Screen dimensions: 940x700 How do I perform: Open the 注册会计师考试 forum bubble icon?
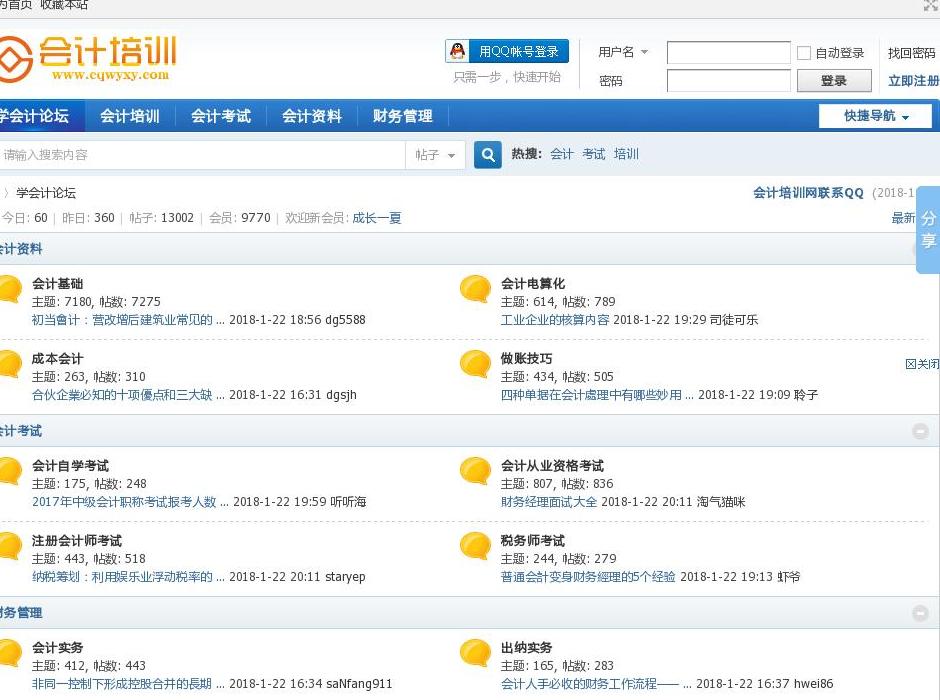tap(11, 546)
